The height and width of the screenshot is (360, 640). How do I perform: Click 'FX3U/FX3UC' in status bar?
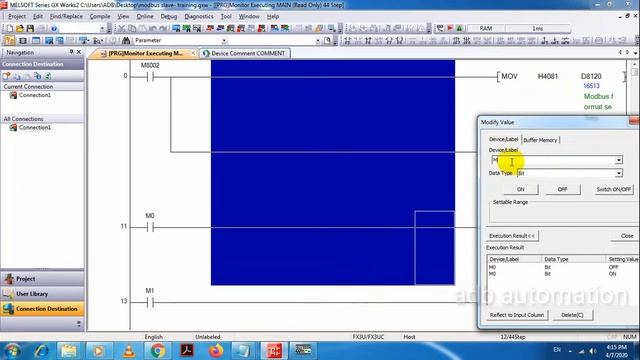[368, 337]
